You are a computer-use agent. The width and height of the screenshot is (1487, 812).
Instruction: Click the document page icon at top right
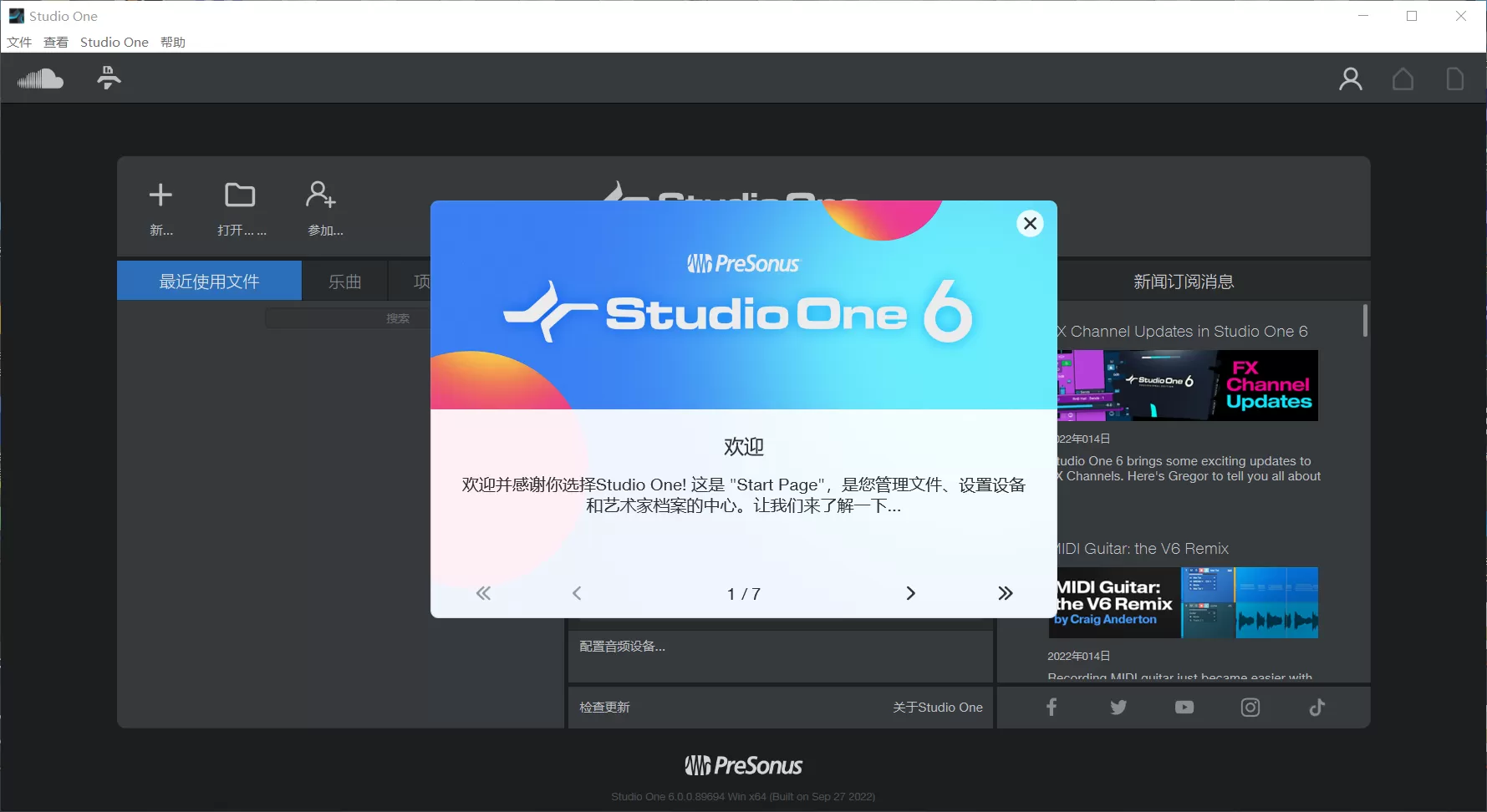(x=1454, y=78)
